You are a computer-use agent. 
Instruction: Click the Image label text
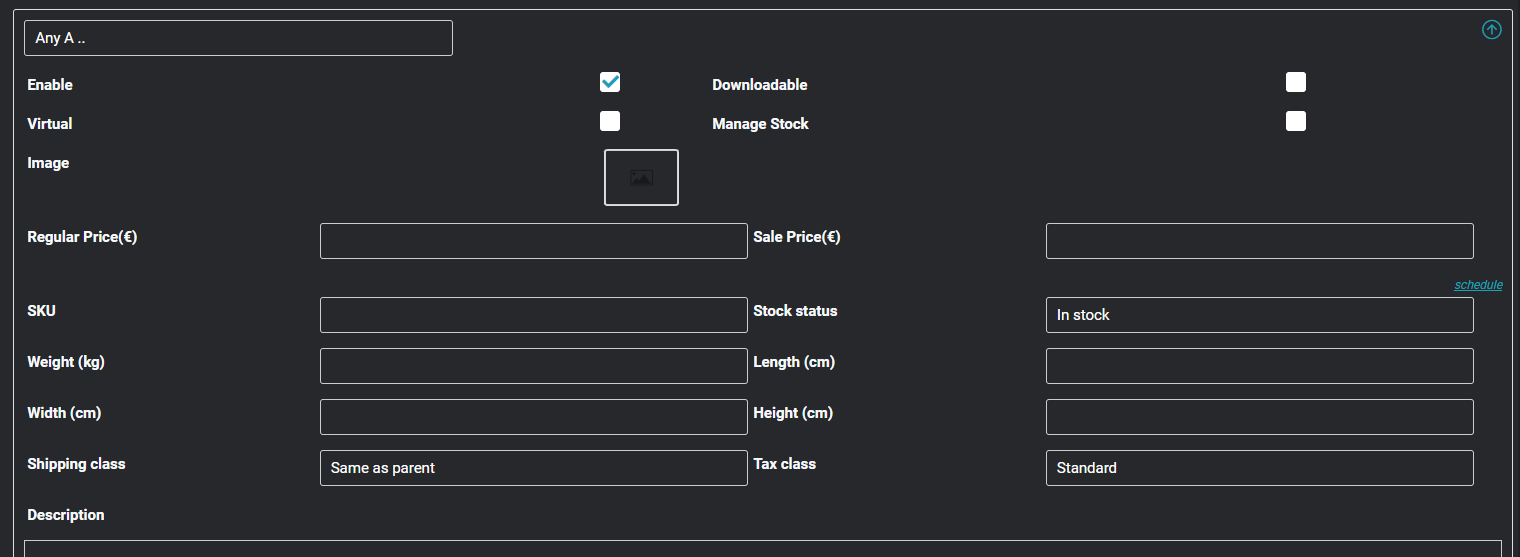[x=48, y=163]
